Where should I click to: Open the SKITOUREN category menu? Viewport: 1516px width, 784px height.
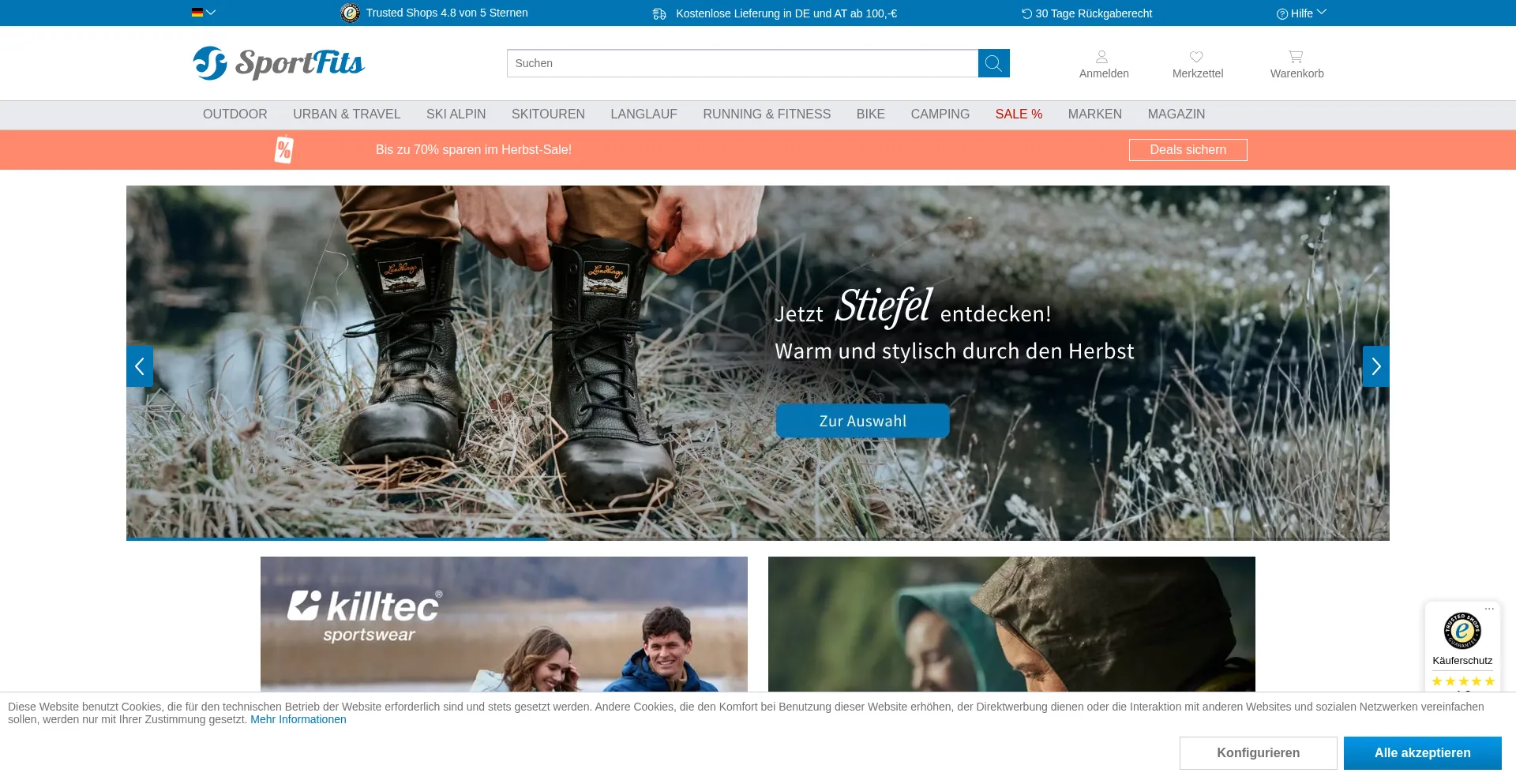coord(548,114)
